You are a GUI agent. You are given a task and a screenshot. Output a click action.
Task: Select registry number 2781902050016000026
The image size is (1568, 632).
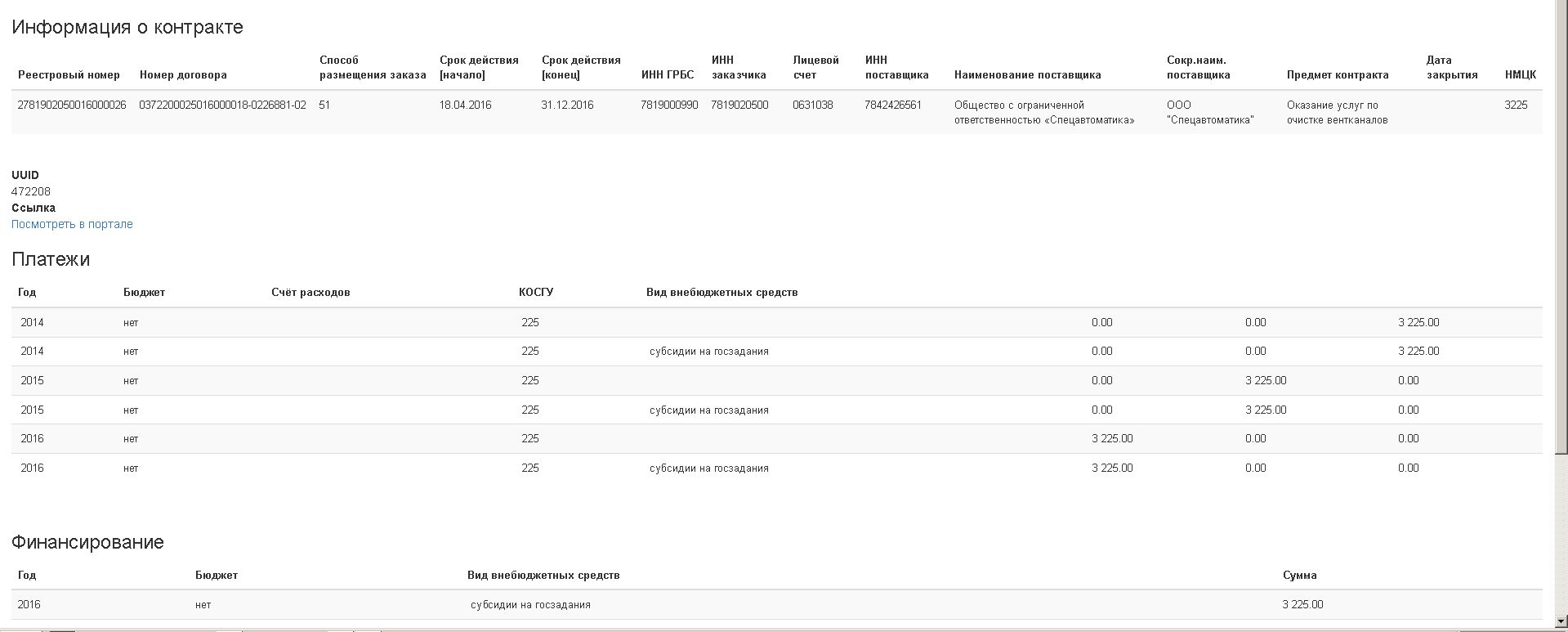(72, 105)
